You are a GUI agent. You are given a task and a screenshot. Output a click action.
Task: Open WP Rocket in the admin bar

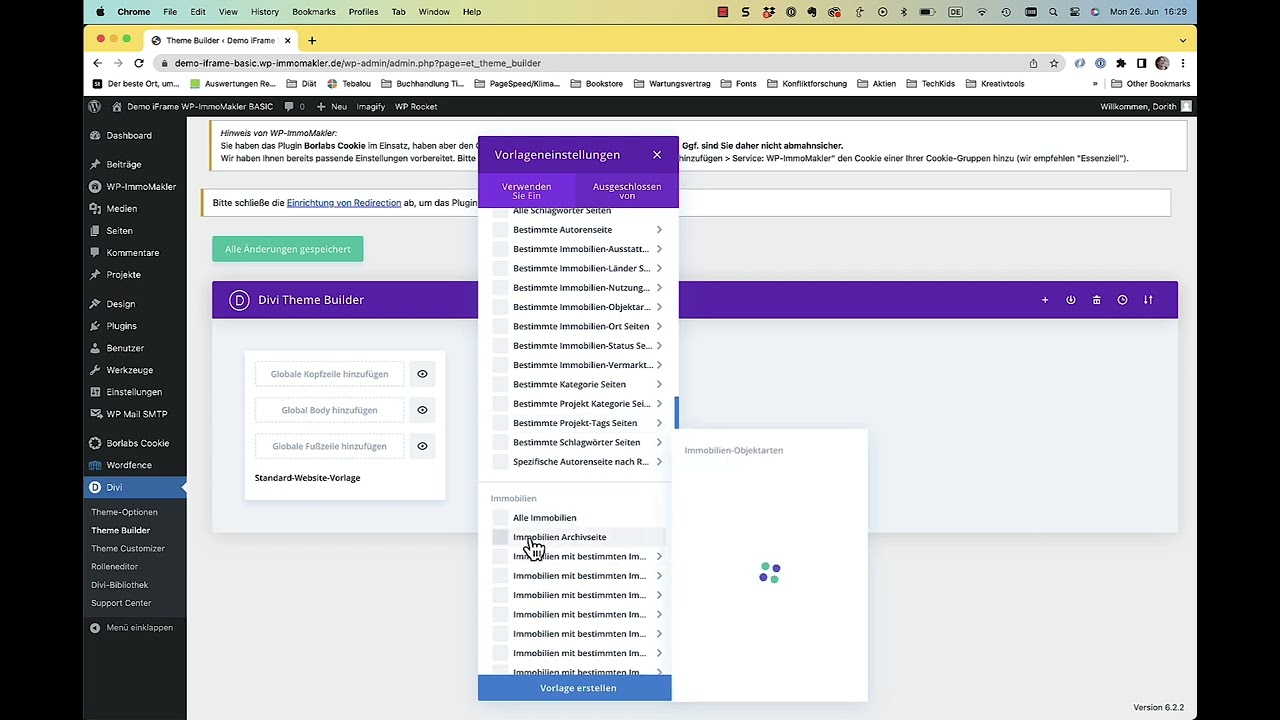pos(416,106)
